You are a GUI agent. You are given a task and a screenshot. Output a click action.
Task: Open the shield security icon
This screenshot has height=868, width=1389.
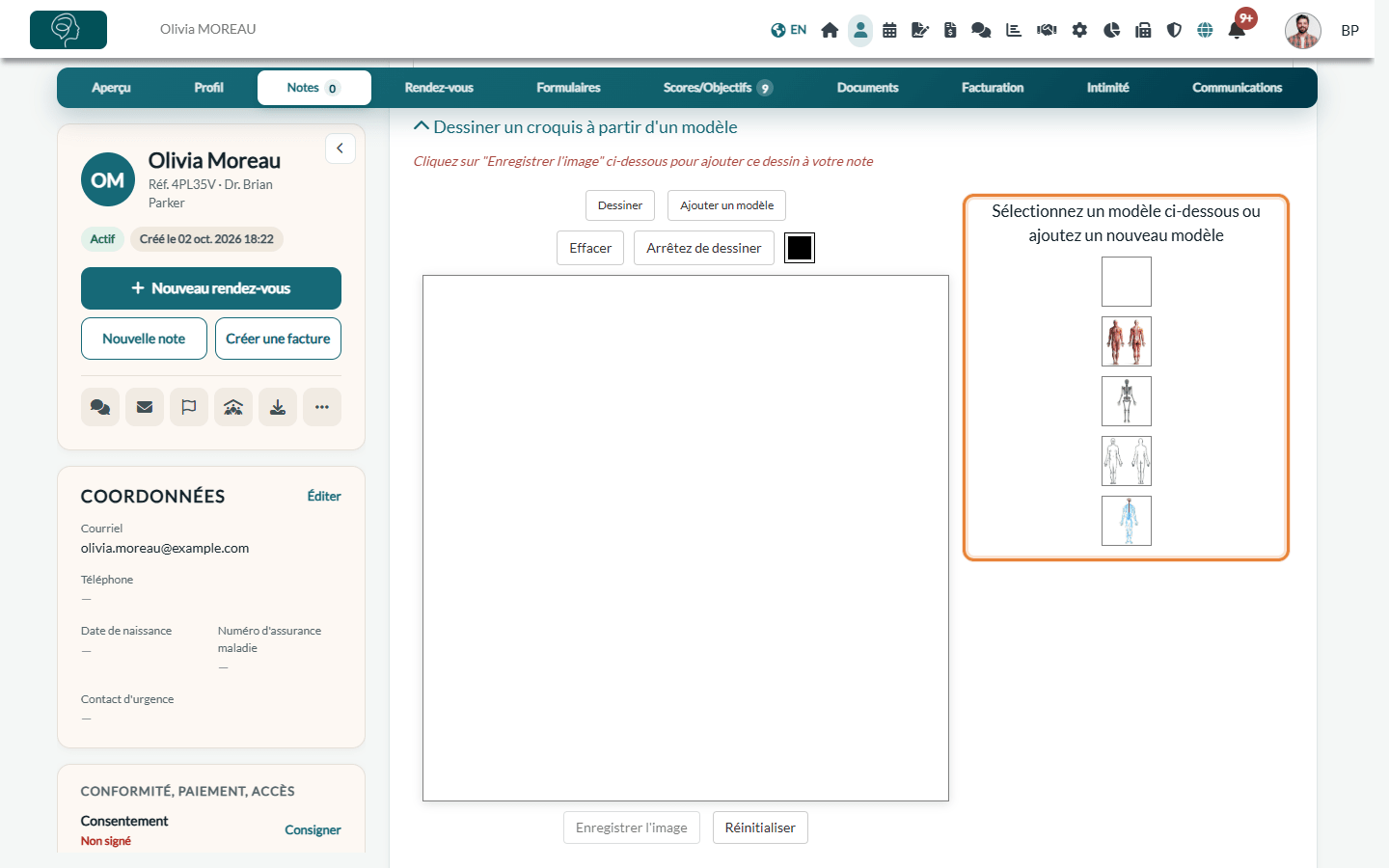click(1174, 30)
